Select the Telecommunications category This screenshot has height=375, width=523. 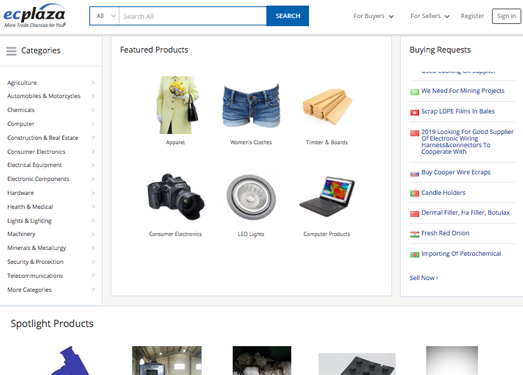point(35,276)
